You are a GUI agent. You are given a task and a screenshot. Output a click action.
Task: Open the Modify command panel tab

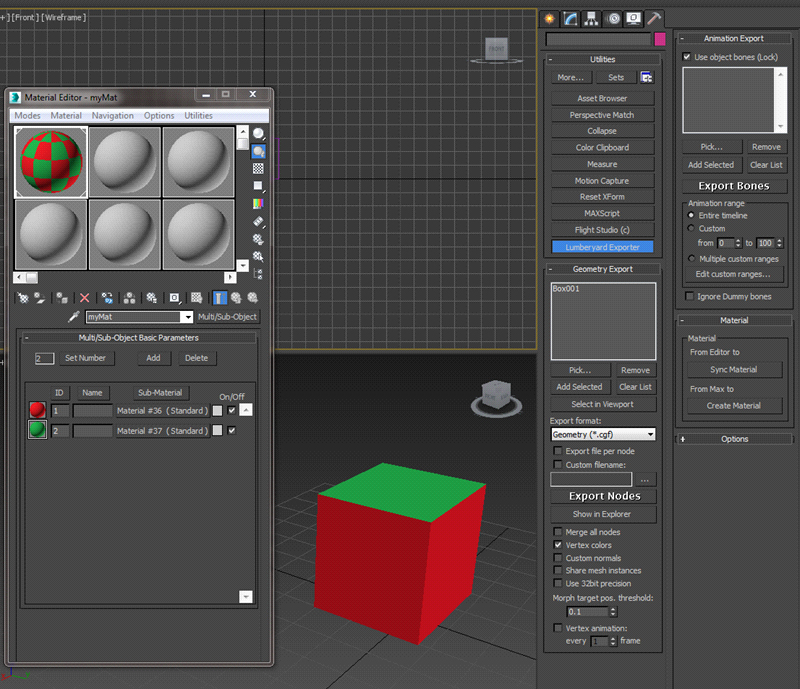pos(570,19)
